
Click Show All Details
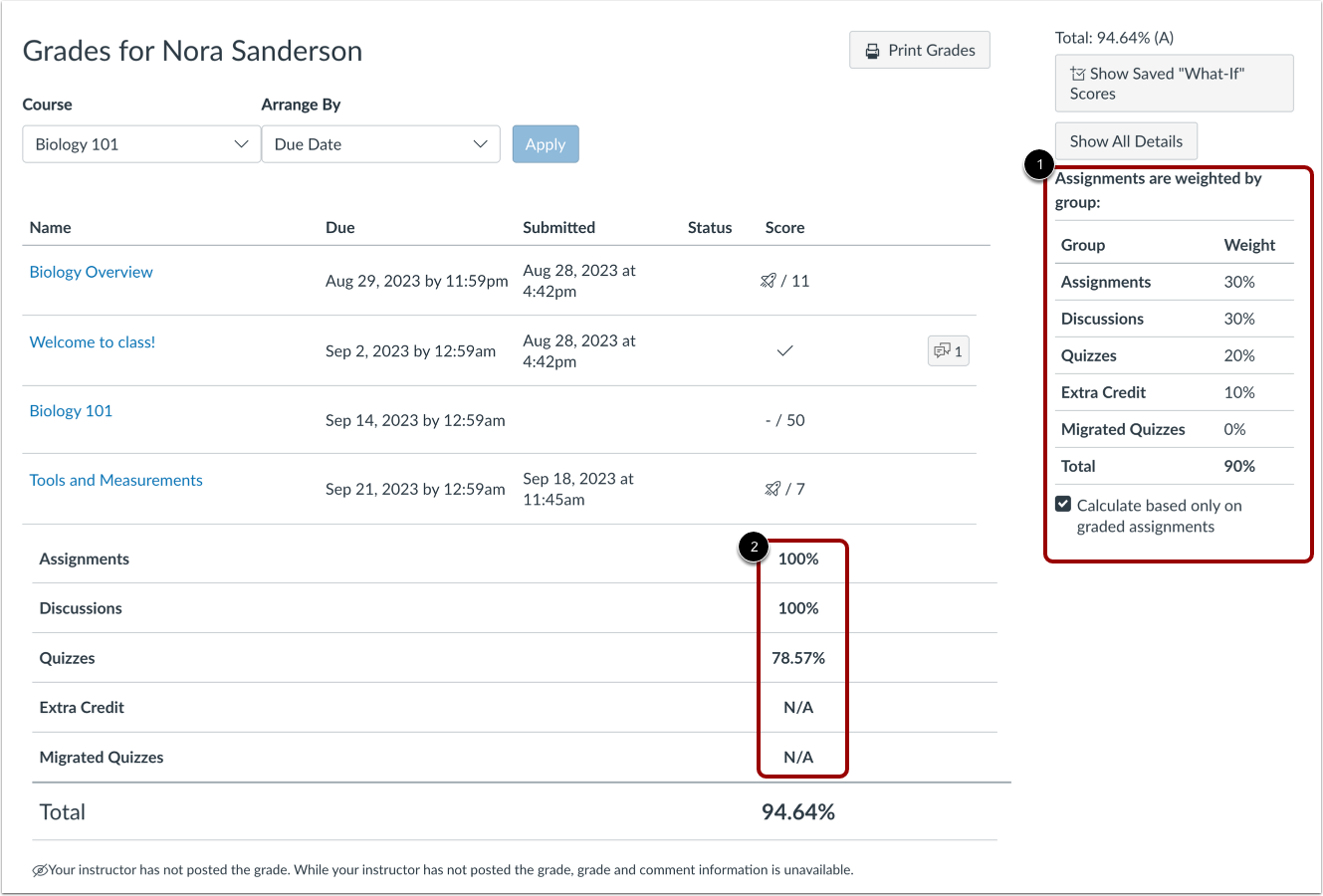[x=1125, y=140]
